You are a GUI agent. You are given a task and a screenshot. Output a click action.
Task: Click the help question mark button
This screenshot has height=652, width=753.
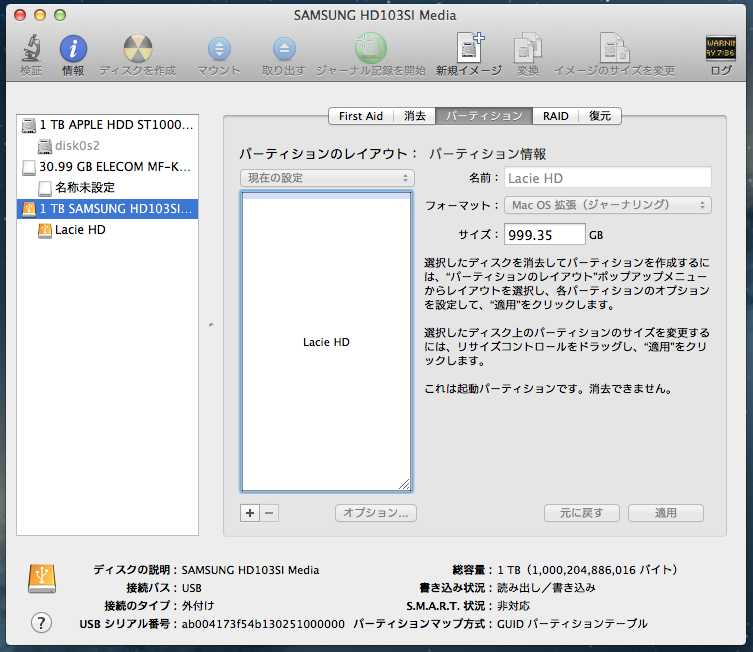[x=41, y=623]
